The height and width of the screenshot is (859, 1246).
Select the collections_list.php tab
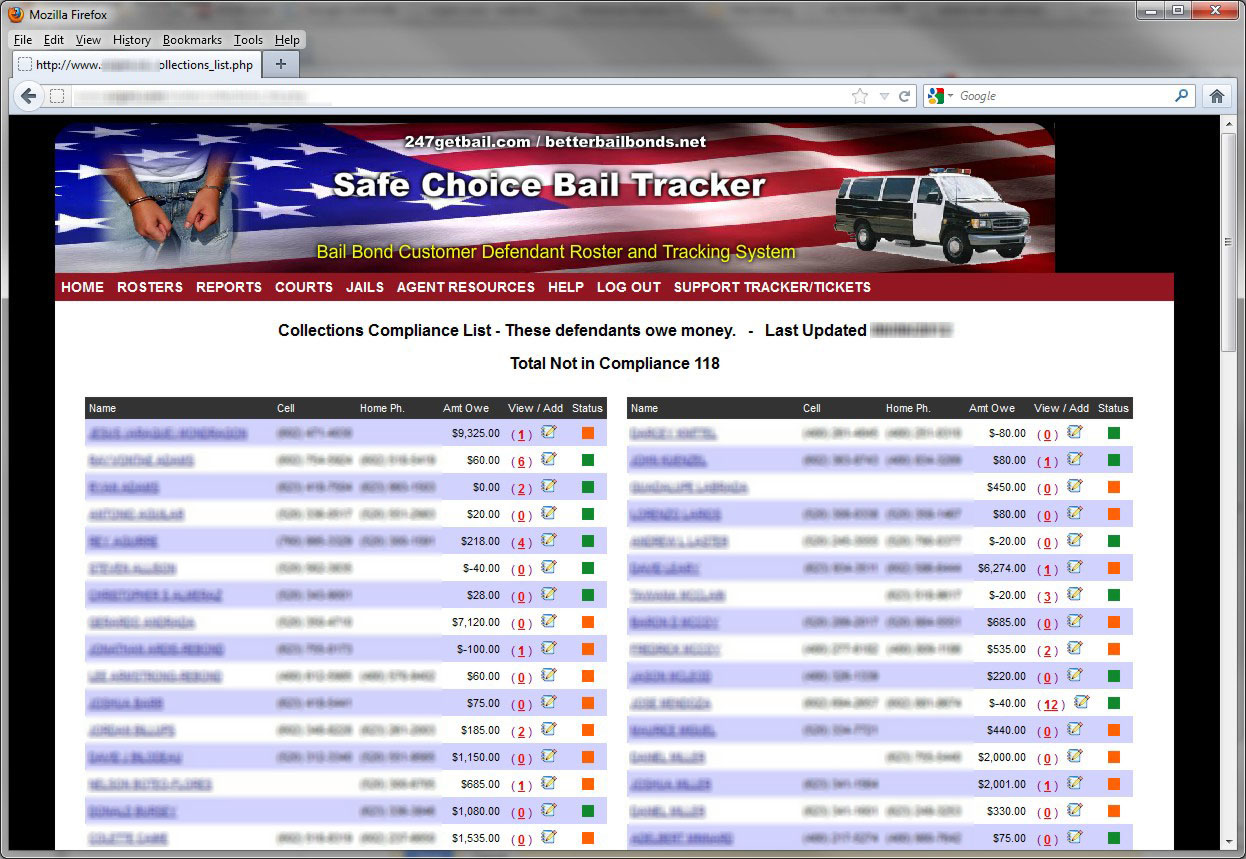[136, 64]
